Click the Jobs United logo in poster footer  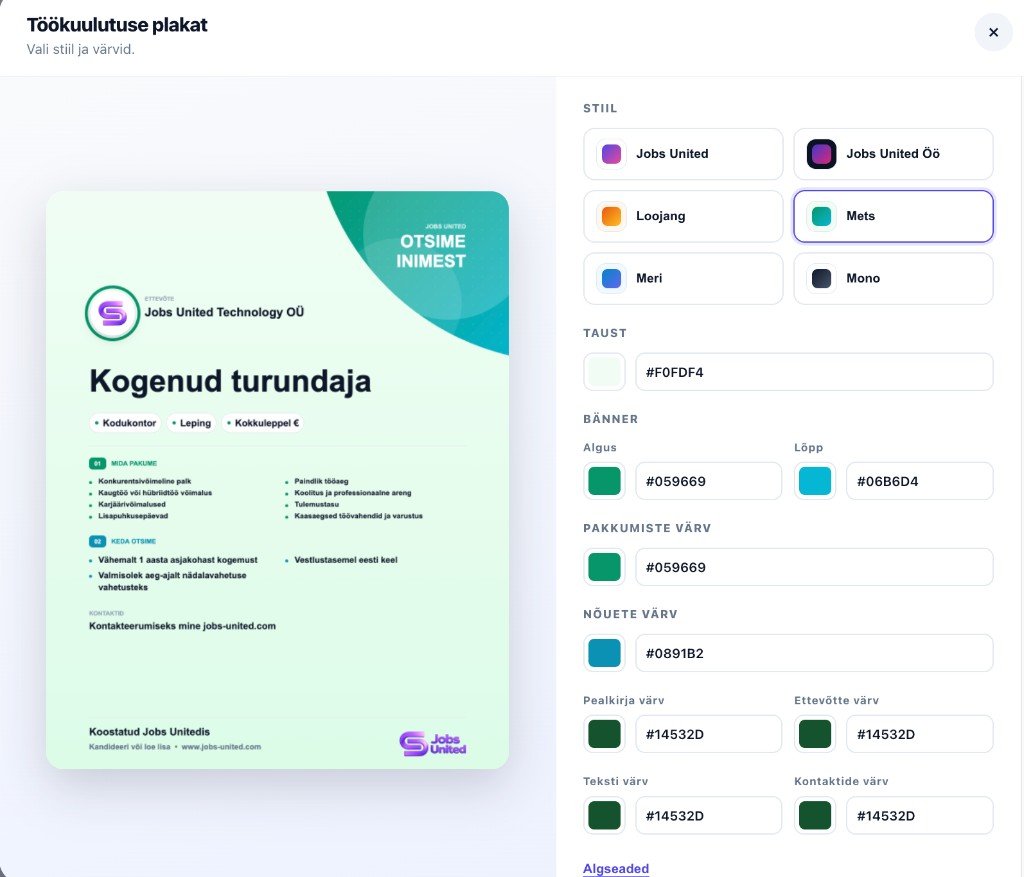(432, 744)
